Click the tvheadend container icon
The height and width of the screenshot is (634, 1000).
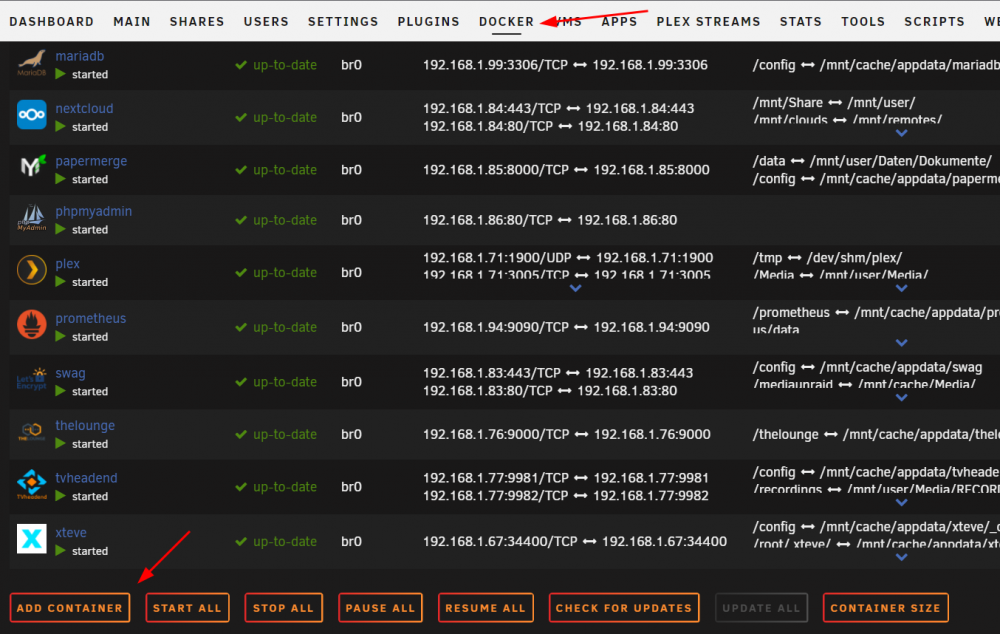click(x=31, y=484)
